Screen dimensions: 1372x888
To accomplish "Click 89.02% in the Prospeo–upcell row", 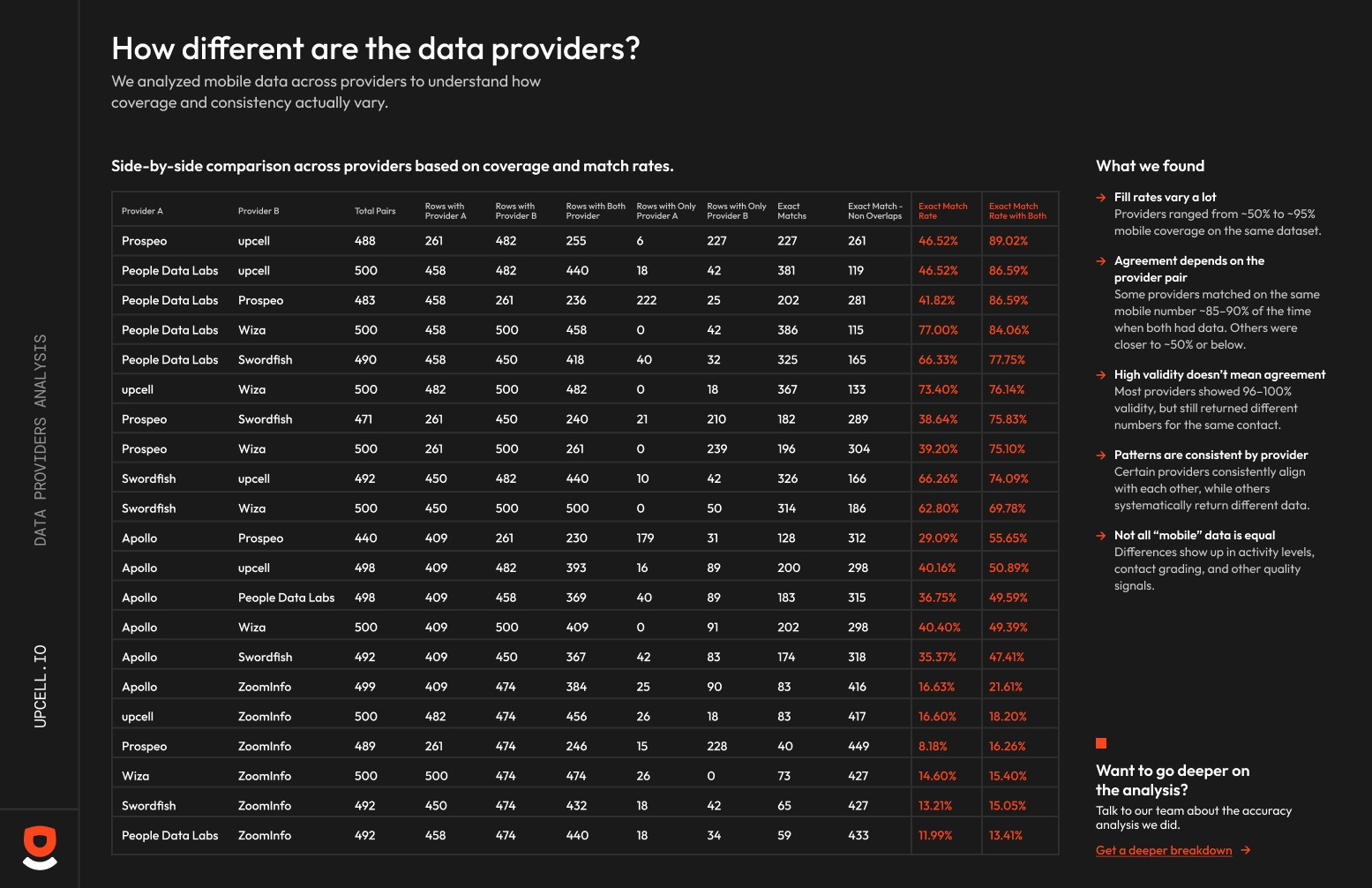I will [1008, 241].
